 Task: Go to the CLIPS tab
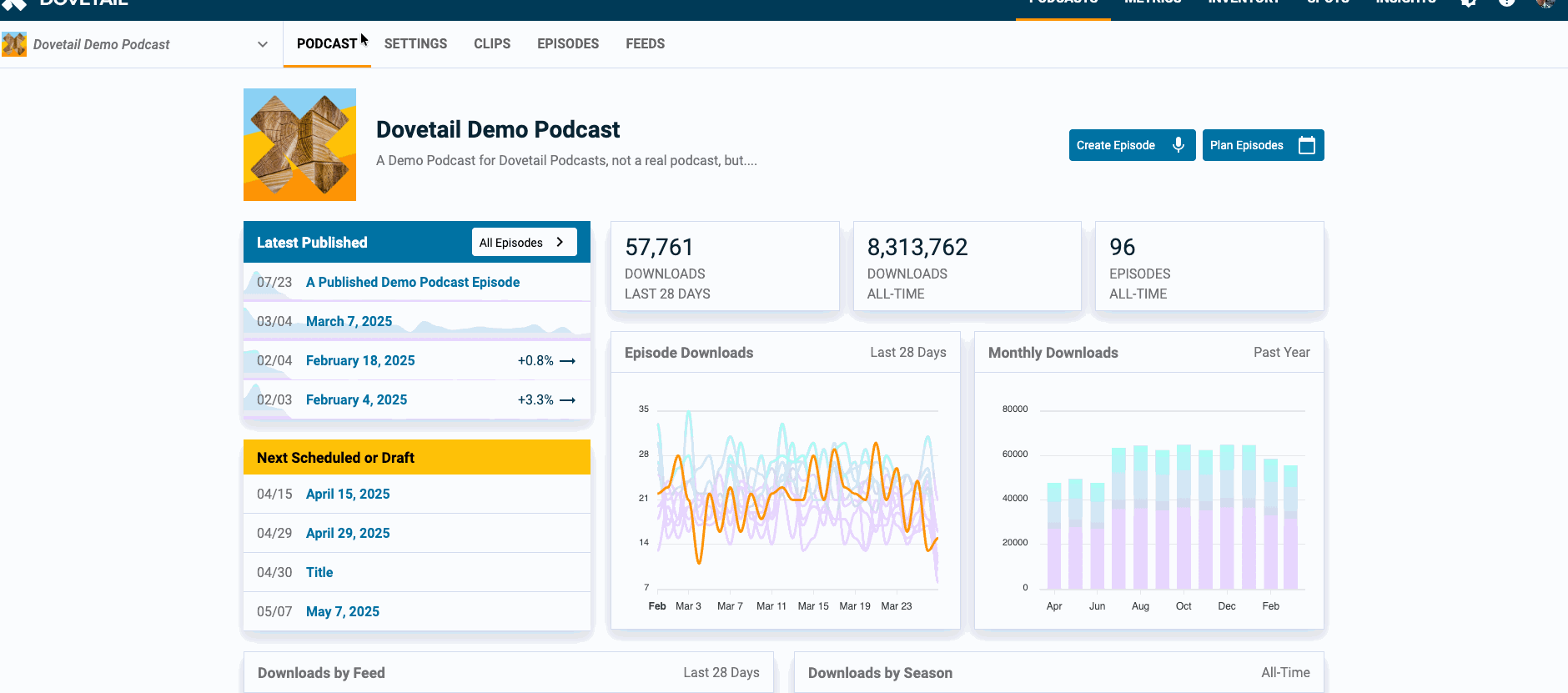[x=492, y=44]
